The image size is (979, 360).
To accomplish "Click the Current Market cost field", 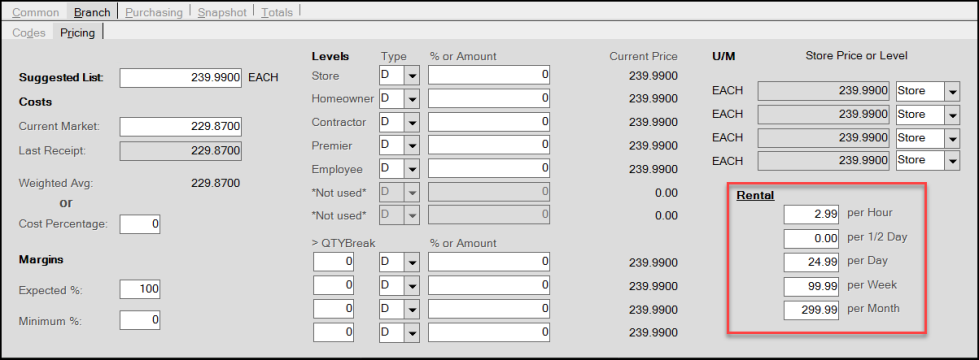I will click(x=180, y=126).
